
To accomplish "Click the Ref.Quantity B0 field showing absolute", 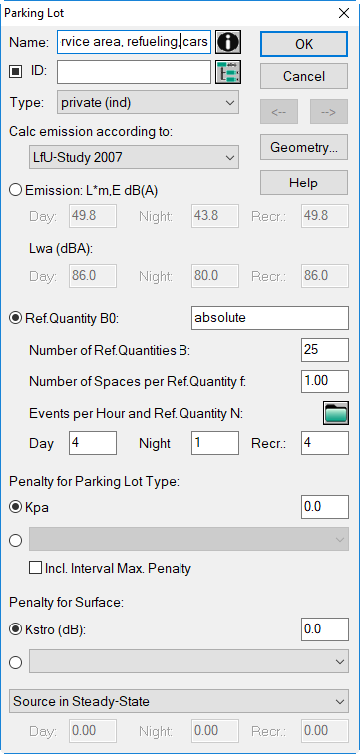I will tap(270, 318).
